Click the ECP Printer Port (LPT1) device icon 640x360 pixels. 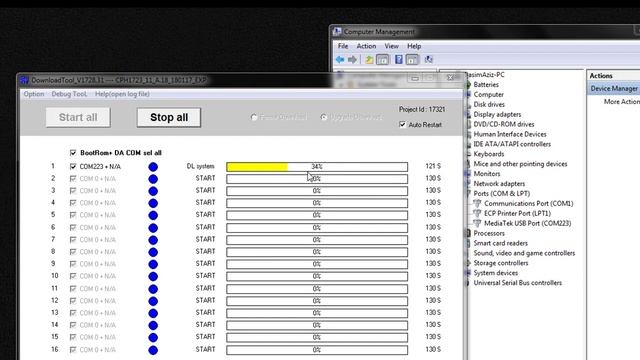pyautogui.click(x=477, y=213)
